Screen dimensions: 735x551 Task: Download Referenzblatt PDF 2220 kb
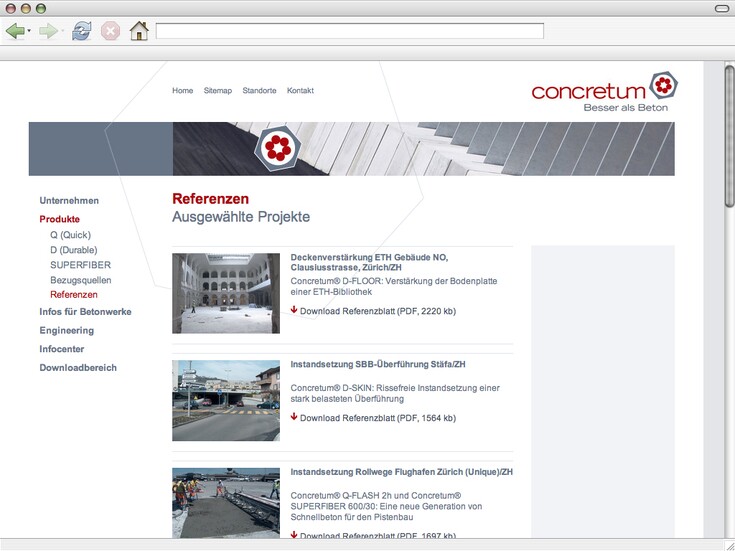[378, 311]
